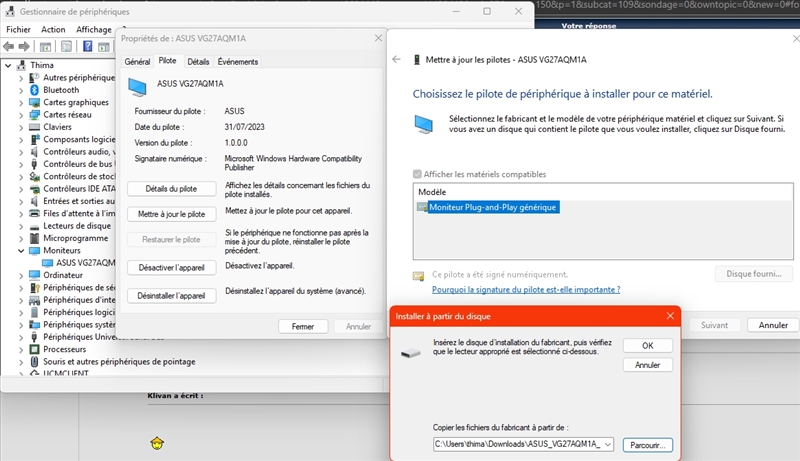Expand the Cartes graphiques node
Image resolution: width=800 pixels, height=461 pixels.
(x=21, y=103)
